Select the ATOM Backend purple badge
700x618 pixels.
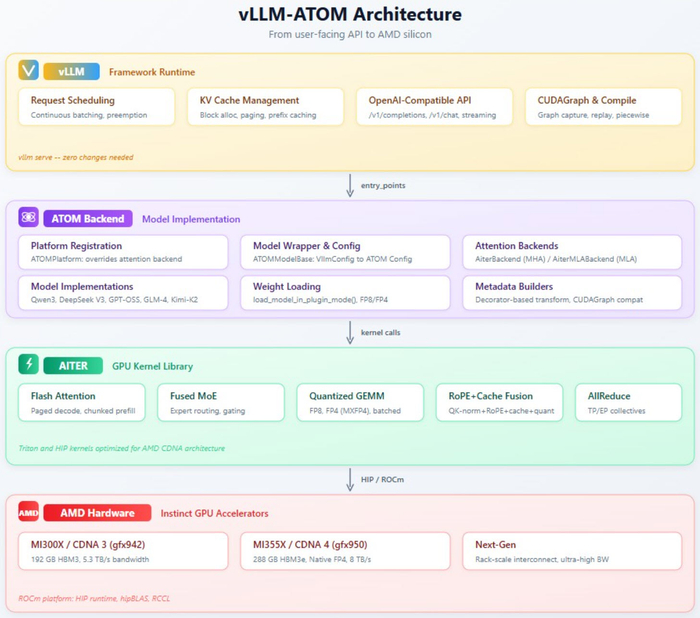[x=88, y=218]
